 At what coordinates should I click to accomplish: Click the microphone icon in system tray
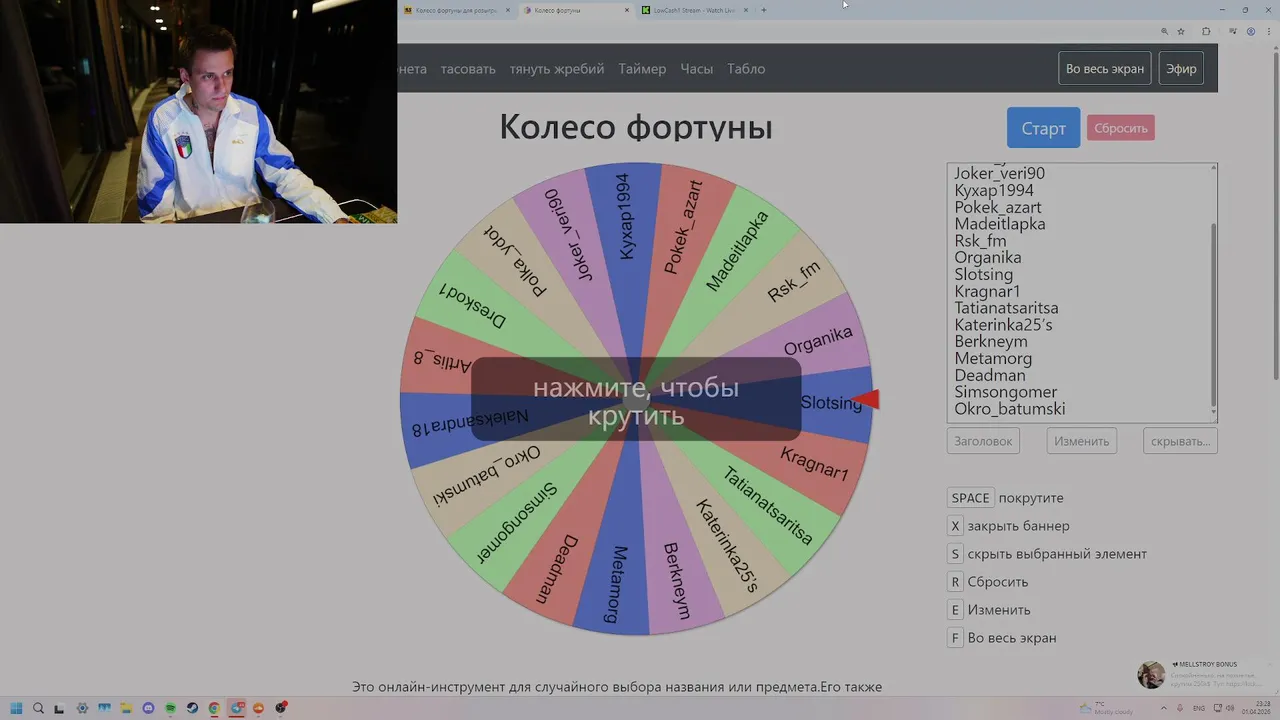1179,708
